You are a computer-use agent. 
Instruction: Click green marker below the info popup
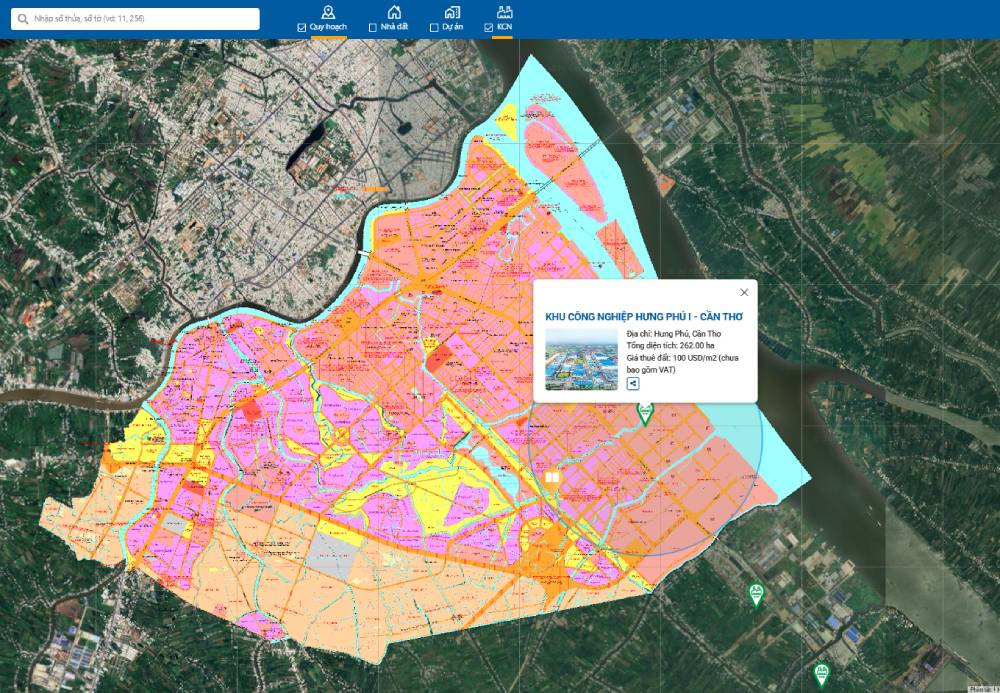[646, 412]
